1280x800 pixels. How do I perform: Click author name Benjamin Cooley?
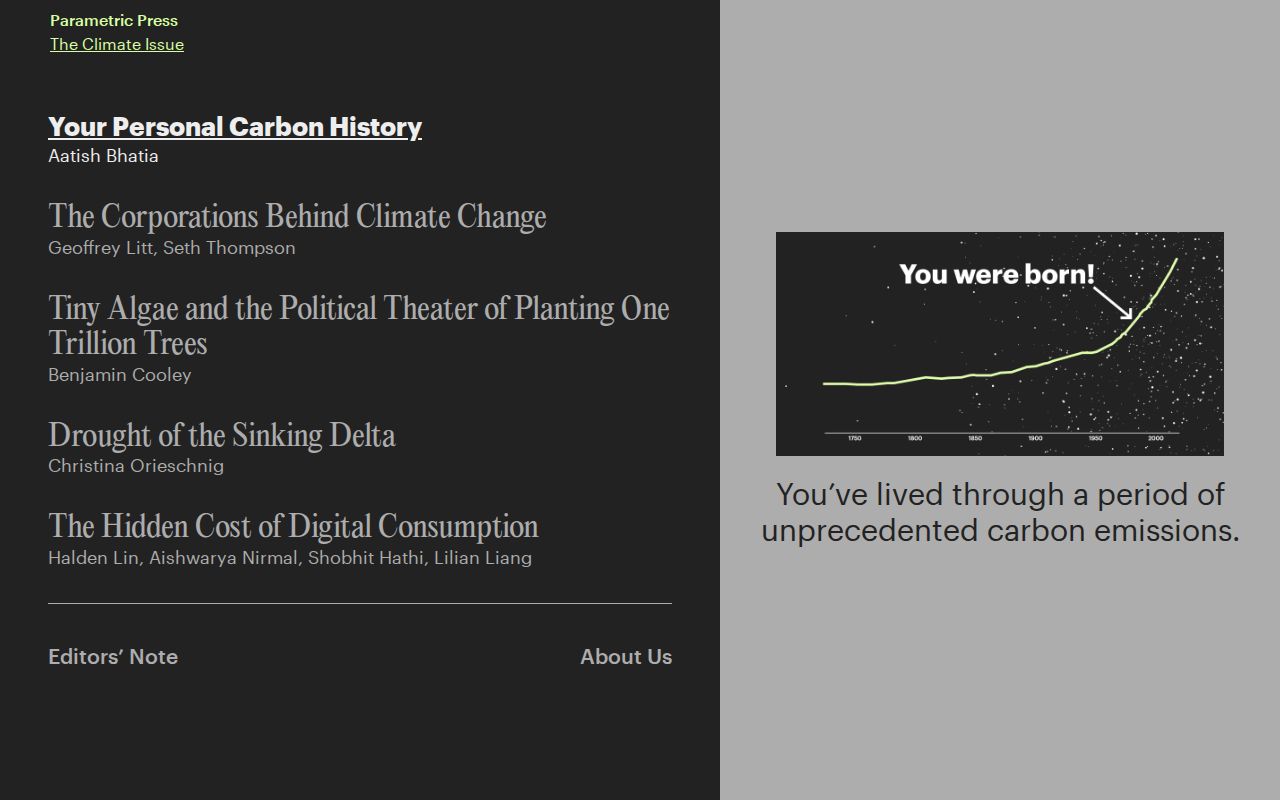click(x=119, y=375)
